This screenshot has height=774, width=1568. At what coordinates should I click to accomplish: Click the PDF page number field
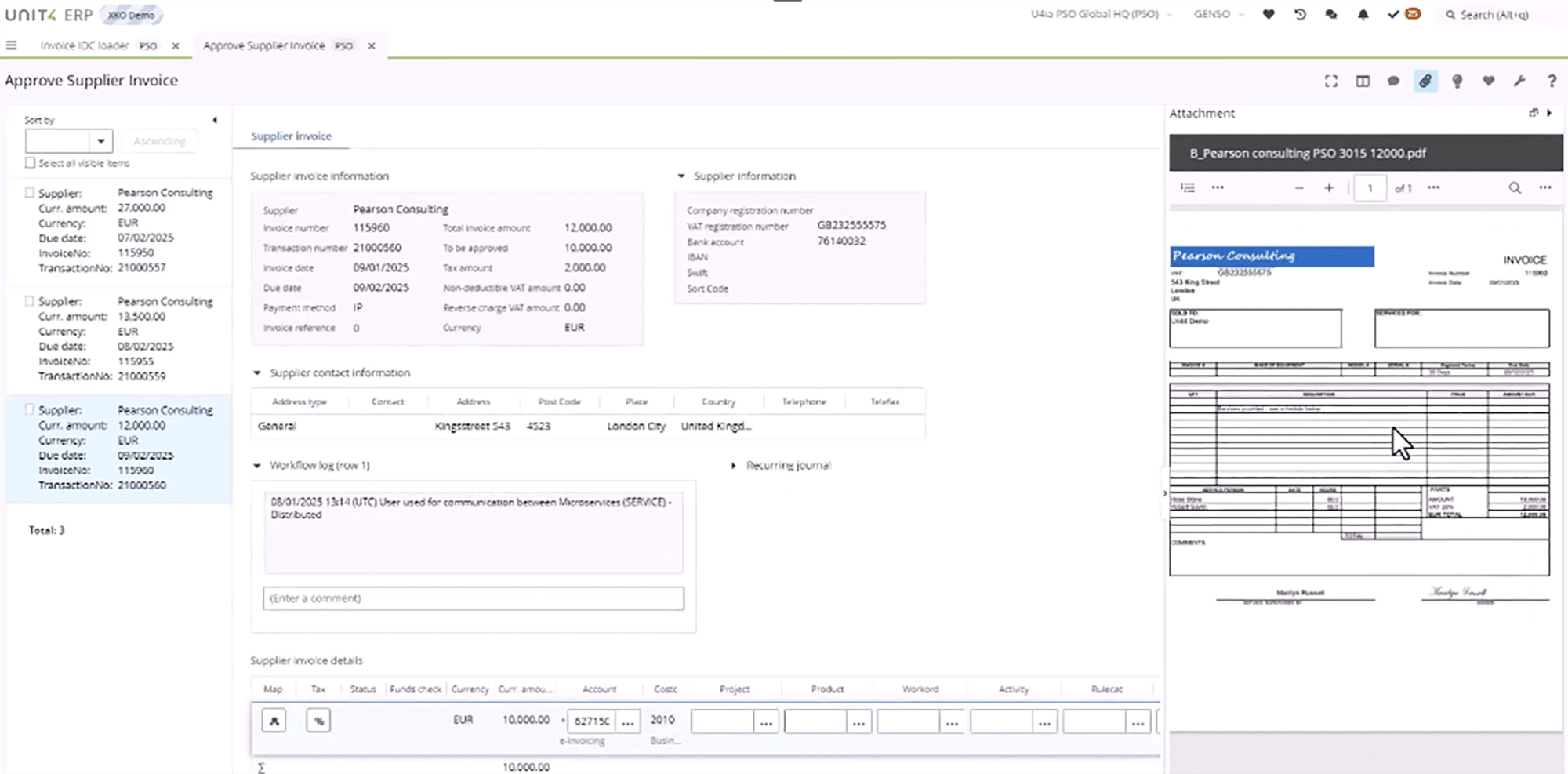[1370, 188]
